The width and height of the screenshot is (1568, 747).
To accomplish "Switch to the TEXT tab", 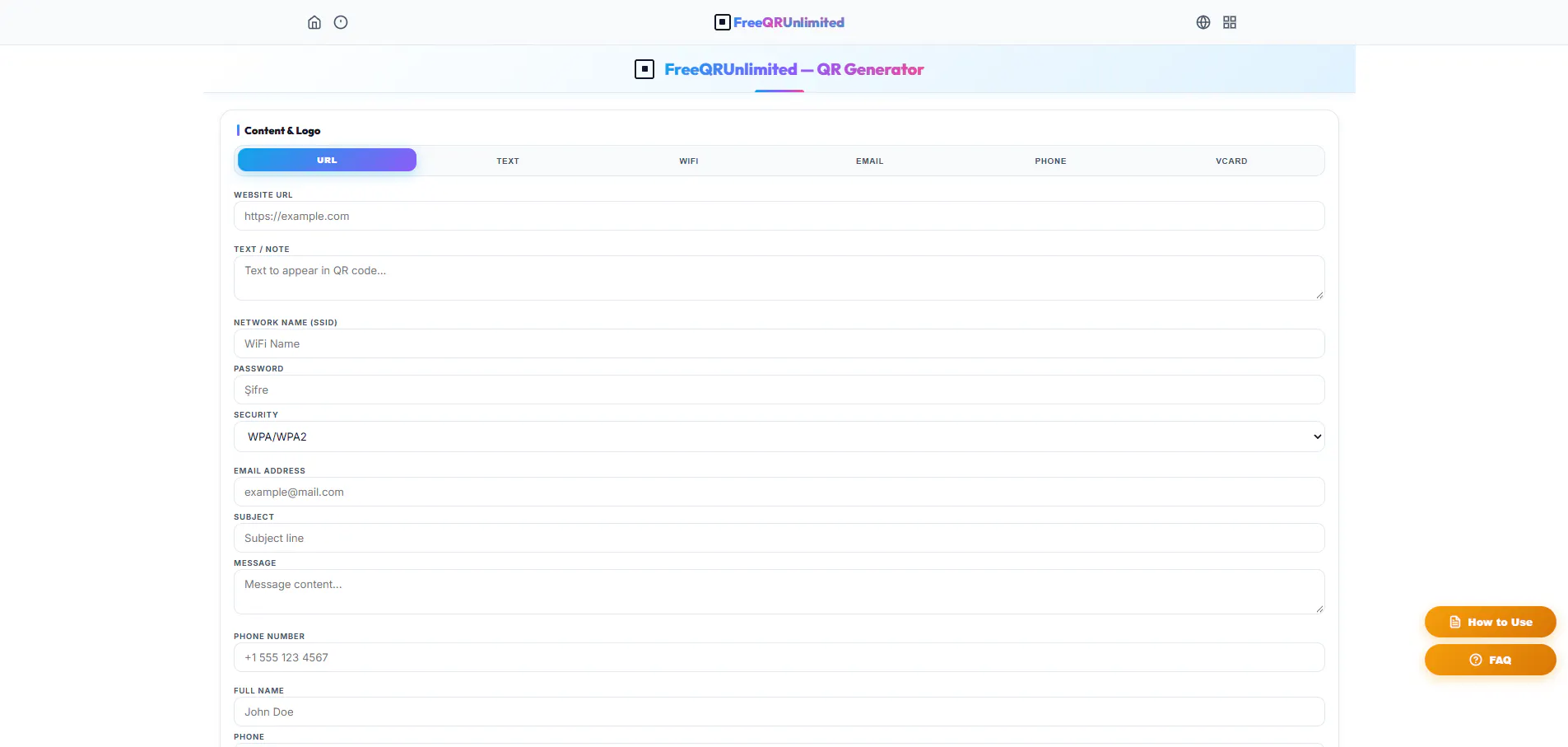I will pyautogui.click(x=508, y=161).
